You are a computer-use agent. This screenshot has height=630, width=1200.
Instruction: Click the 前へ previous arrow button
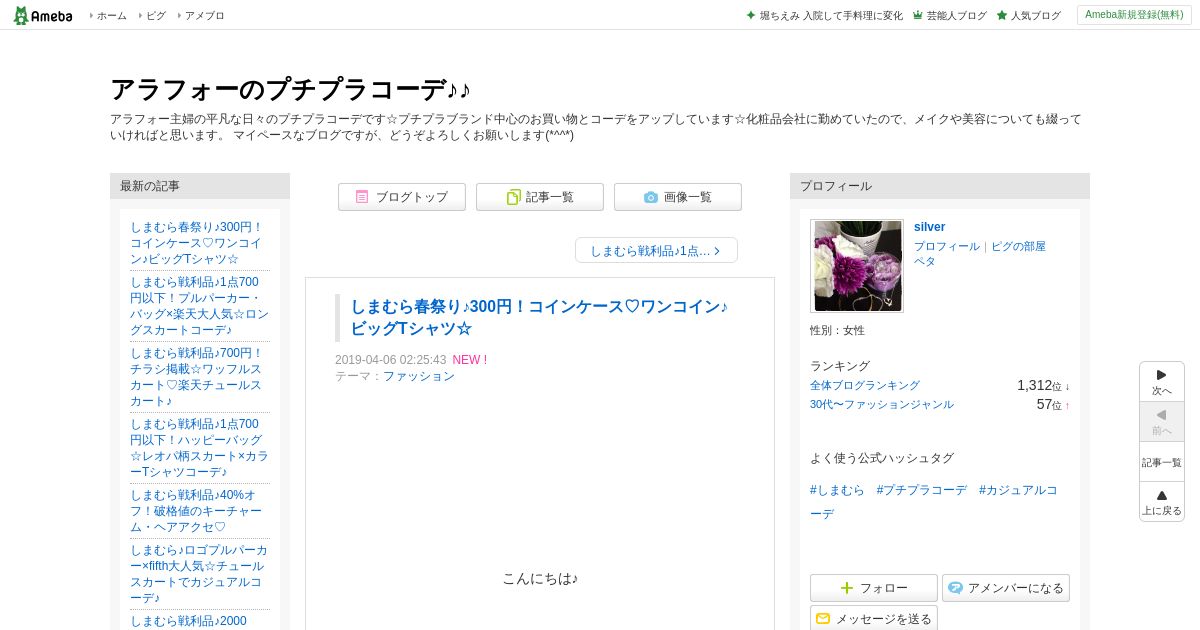point(1162,421)
